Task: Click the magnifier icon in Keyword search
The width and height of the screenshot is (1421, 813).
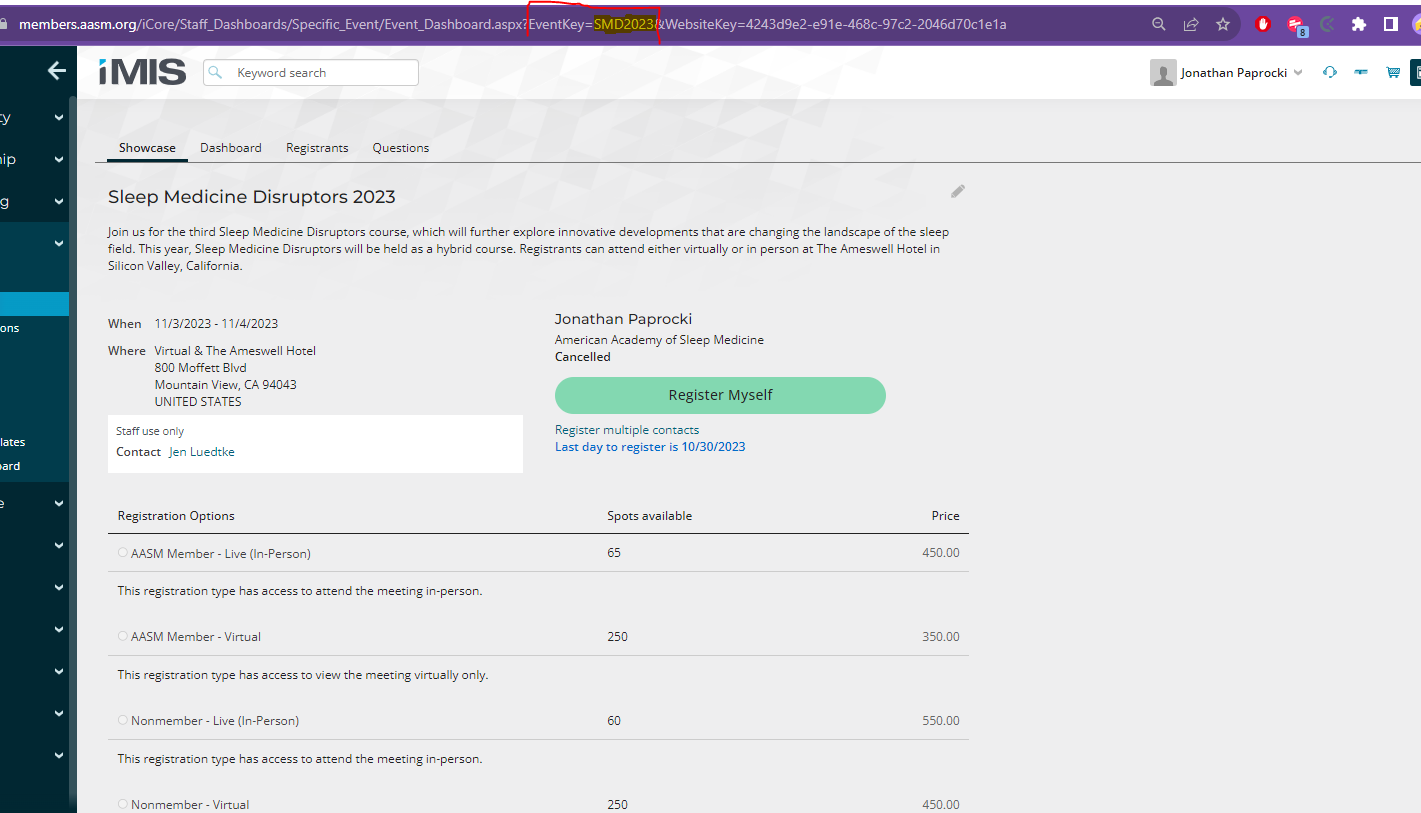Action: [x=216, y=72]
